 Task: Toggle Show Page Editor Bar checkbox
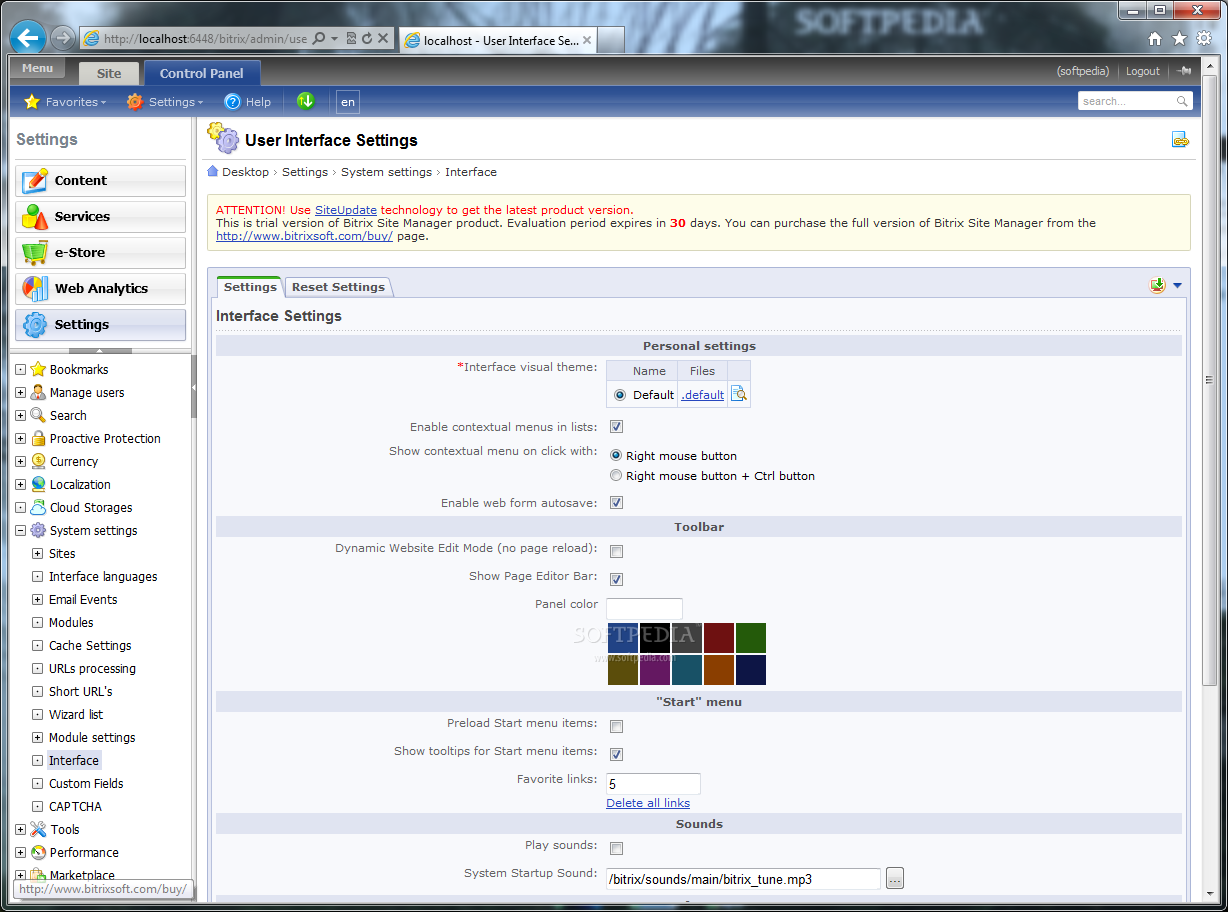(617, 579)
